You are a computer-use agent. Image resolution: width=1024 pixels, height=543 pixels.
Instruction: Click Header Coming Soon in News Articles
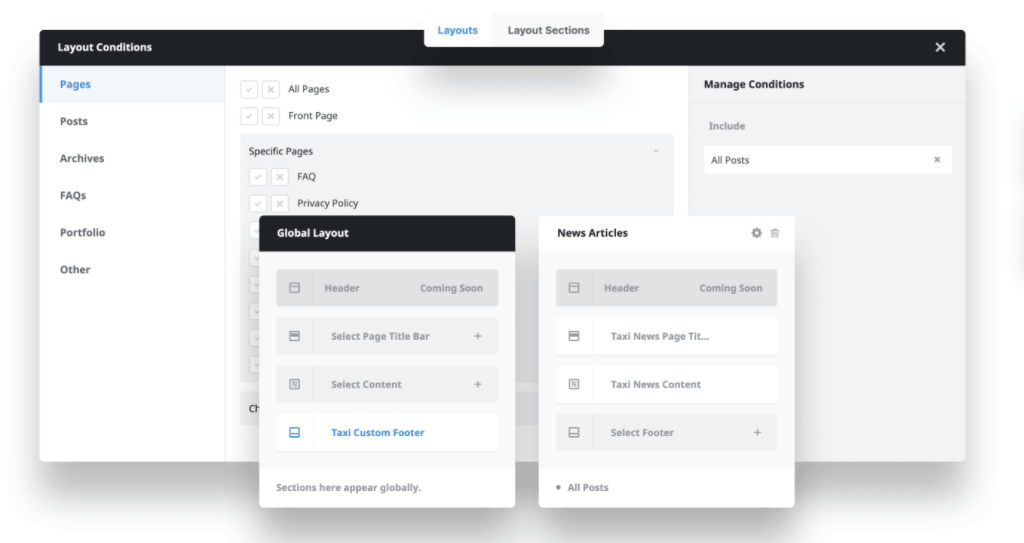[x=667, y=288]
